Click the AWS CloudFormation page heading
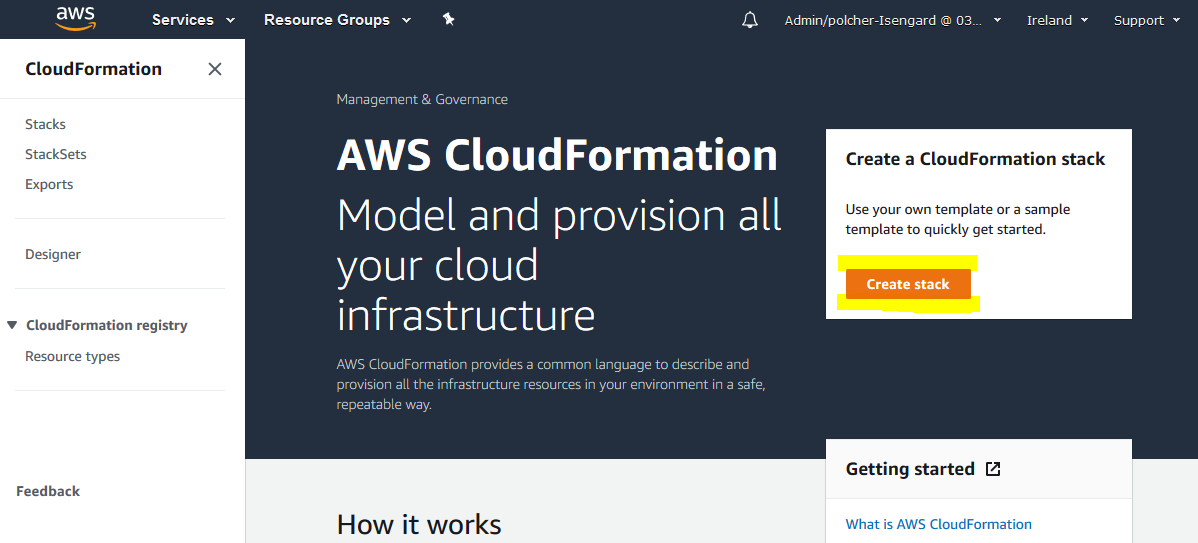 (557, 156)
